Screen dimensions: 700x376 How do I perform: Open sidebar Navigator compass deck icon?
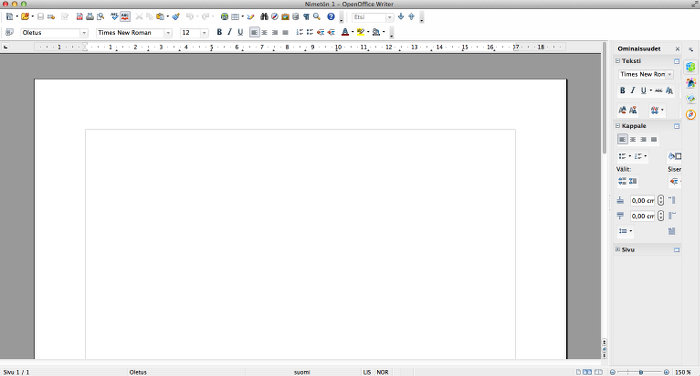(691, 114)
